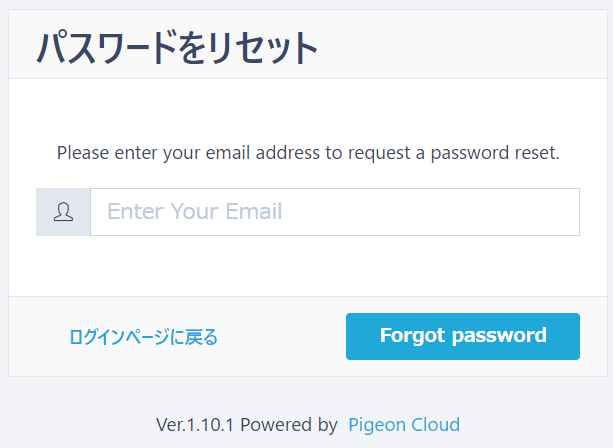This screenshot has width=613, height=448.
Task: Visit Pigeon Cloud from the footer
Action: pyautogui.click(x=404, y=424)
